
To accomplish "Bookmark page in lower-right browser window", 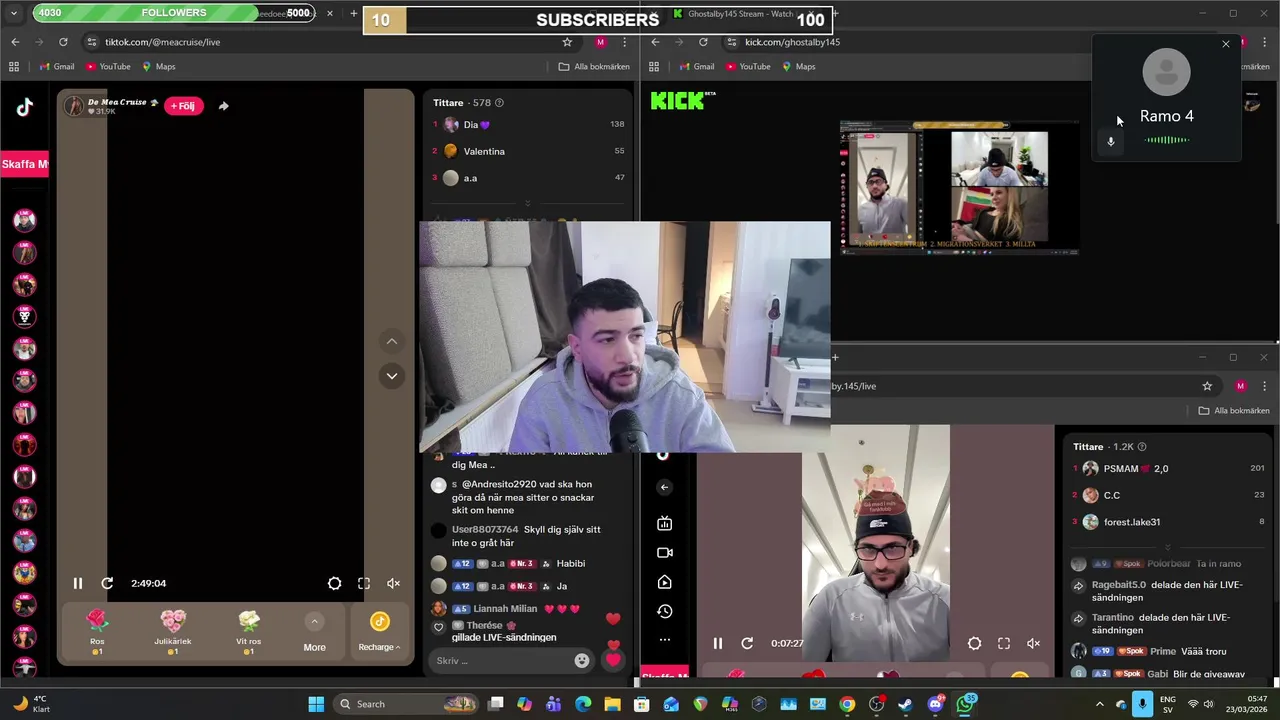I will coord(1207,386).
